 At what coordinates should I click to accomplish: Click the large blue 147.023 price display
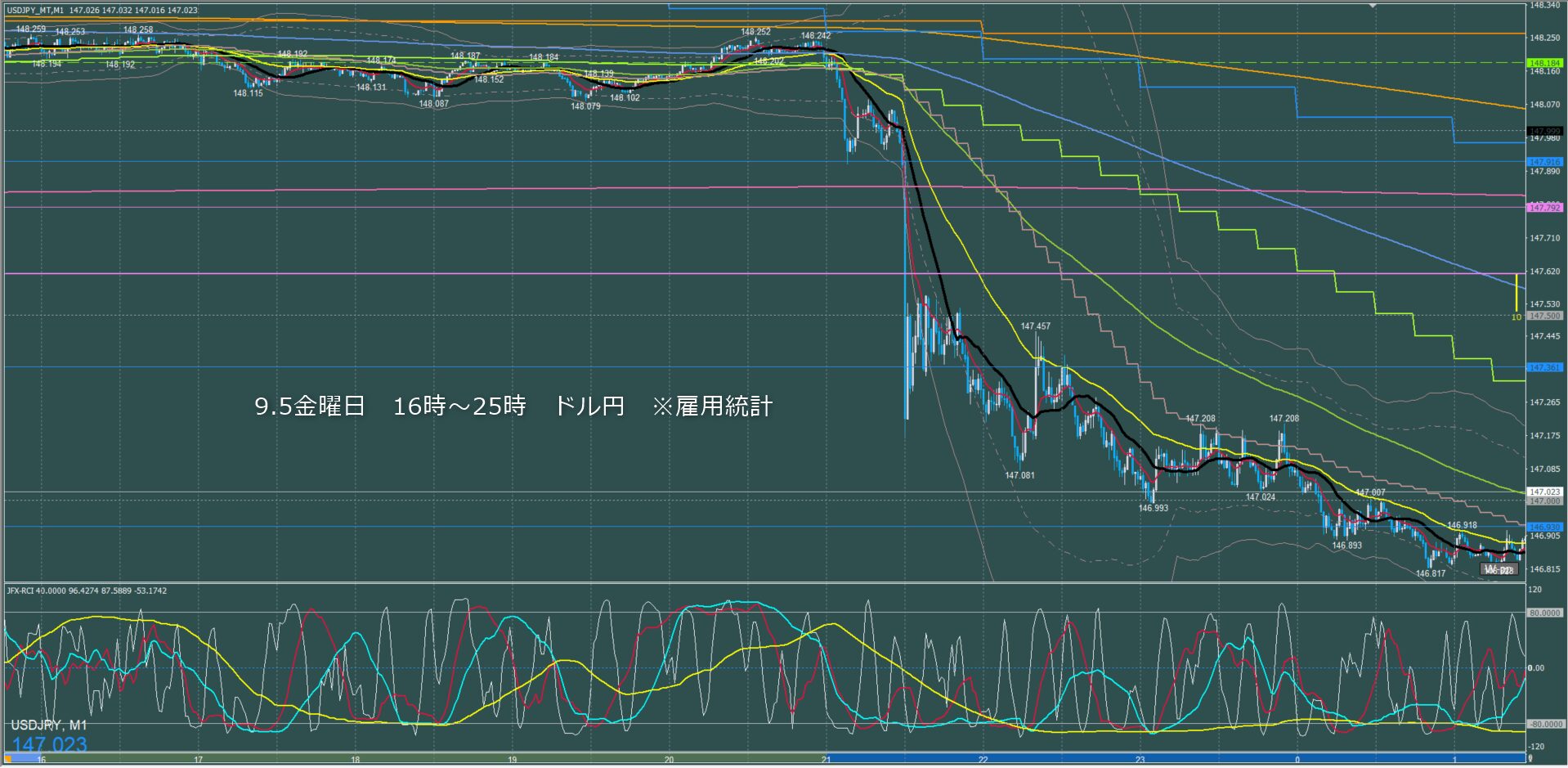49,744
